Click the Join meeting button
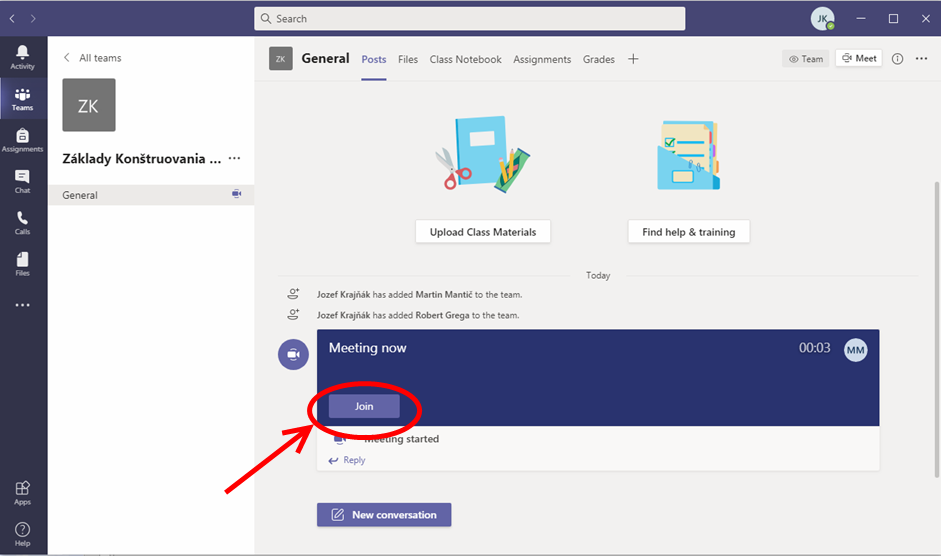Image resolution: width=941 pixels, height=556 pixels. click(364, 406)
